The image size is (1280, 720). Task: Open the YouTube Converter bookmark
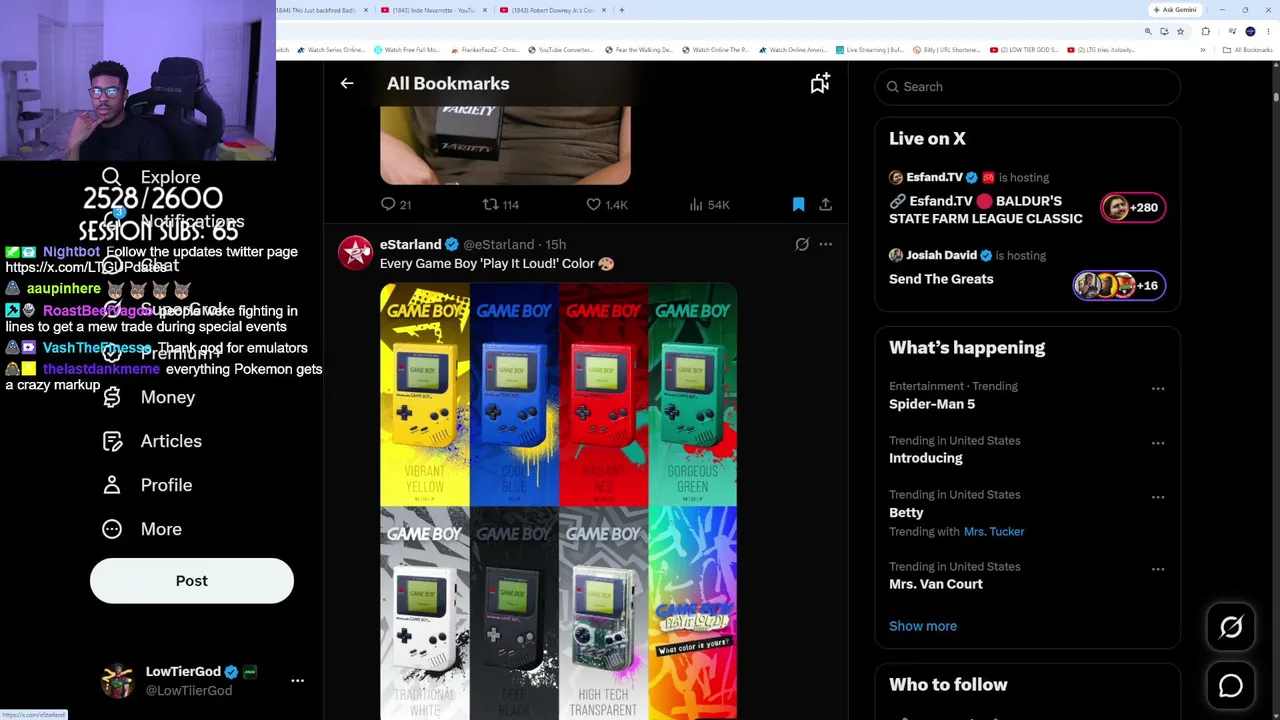tap(562, 50)
